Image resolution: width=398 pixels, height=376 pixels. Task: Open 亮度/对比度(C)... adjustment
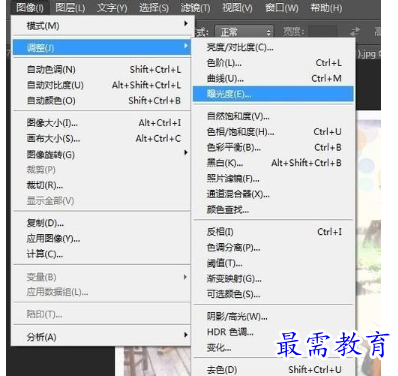point(273,47)
